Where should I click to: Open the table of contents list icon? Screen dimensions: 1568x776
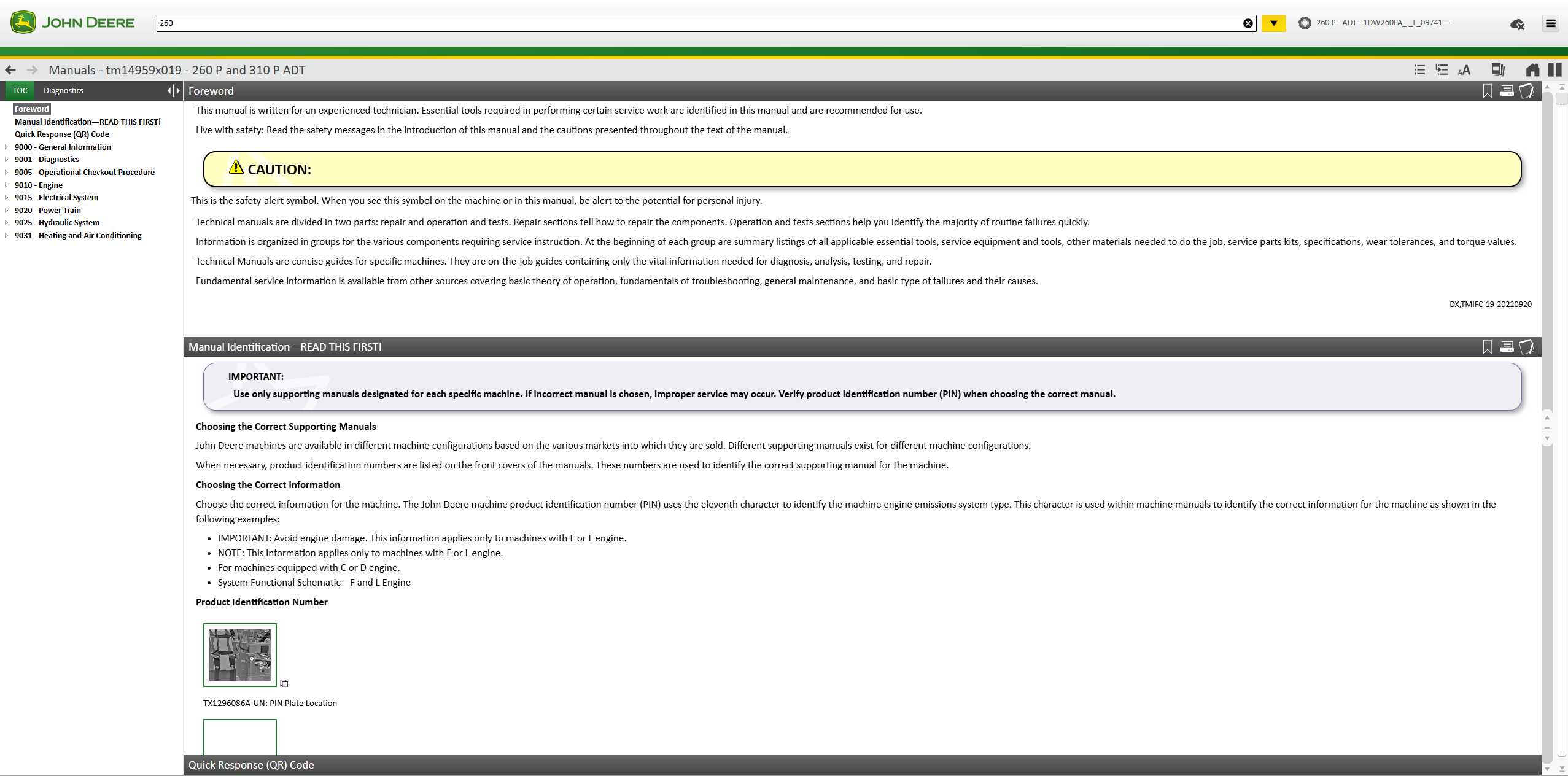pos(1419,70)
